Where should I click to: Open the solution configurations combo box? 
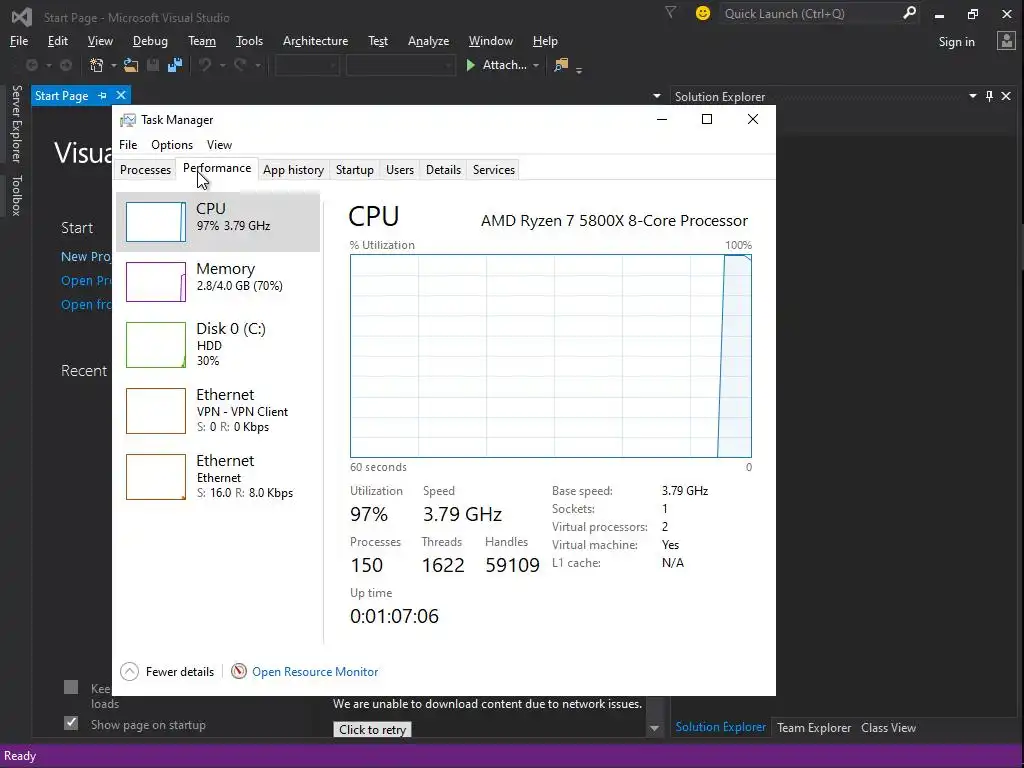307,65
